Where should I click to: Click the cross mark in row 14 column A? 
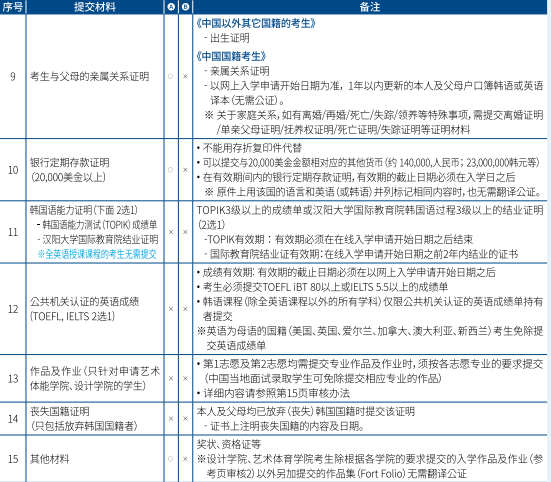point(171,418)
